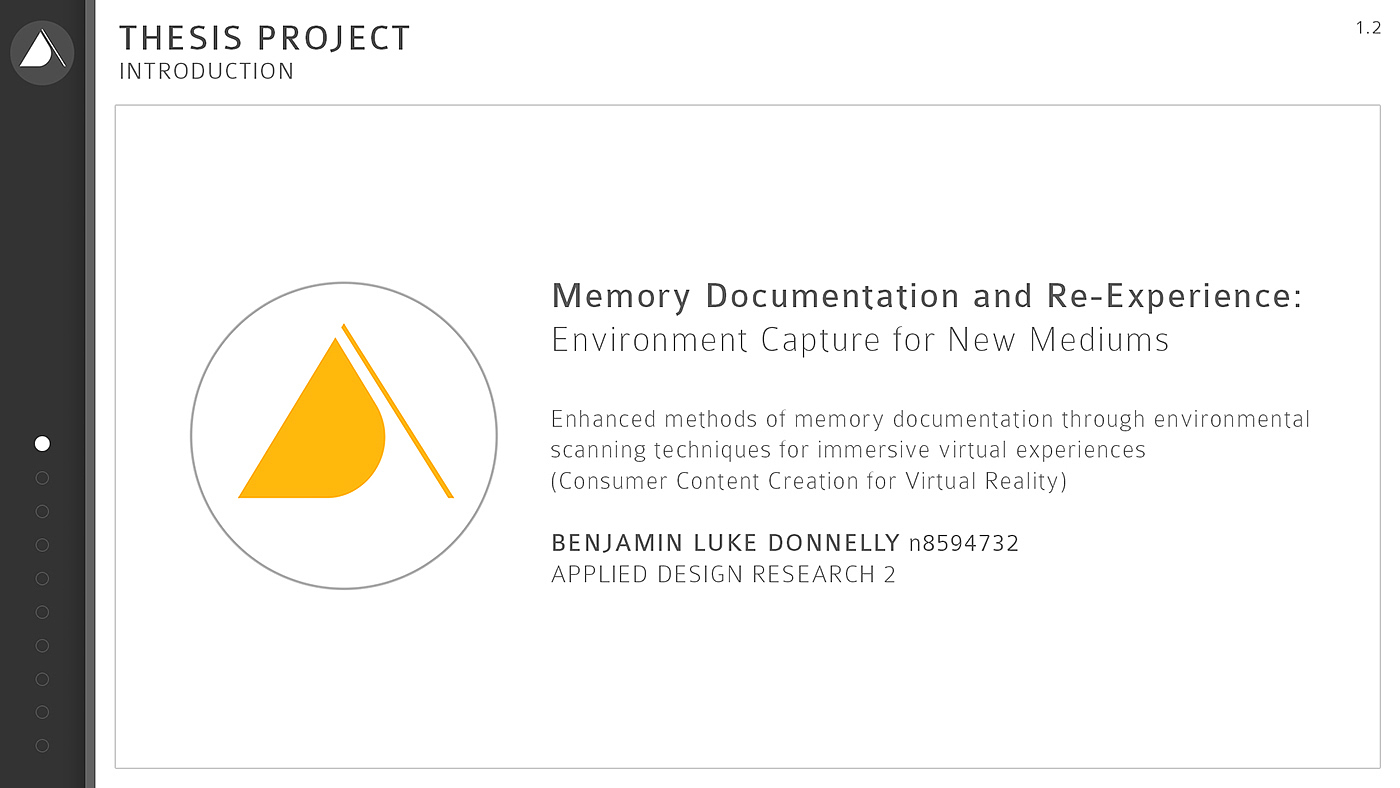Click the author name Benjamin Luke Donnelly
This screenshot has width=1400, height=788.
point(726,543)
